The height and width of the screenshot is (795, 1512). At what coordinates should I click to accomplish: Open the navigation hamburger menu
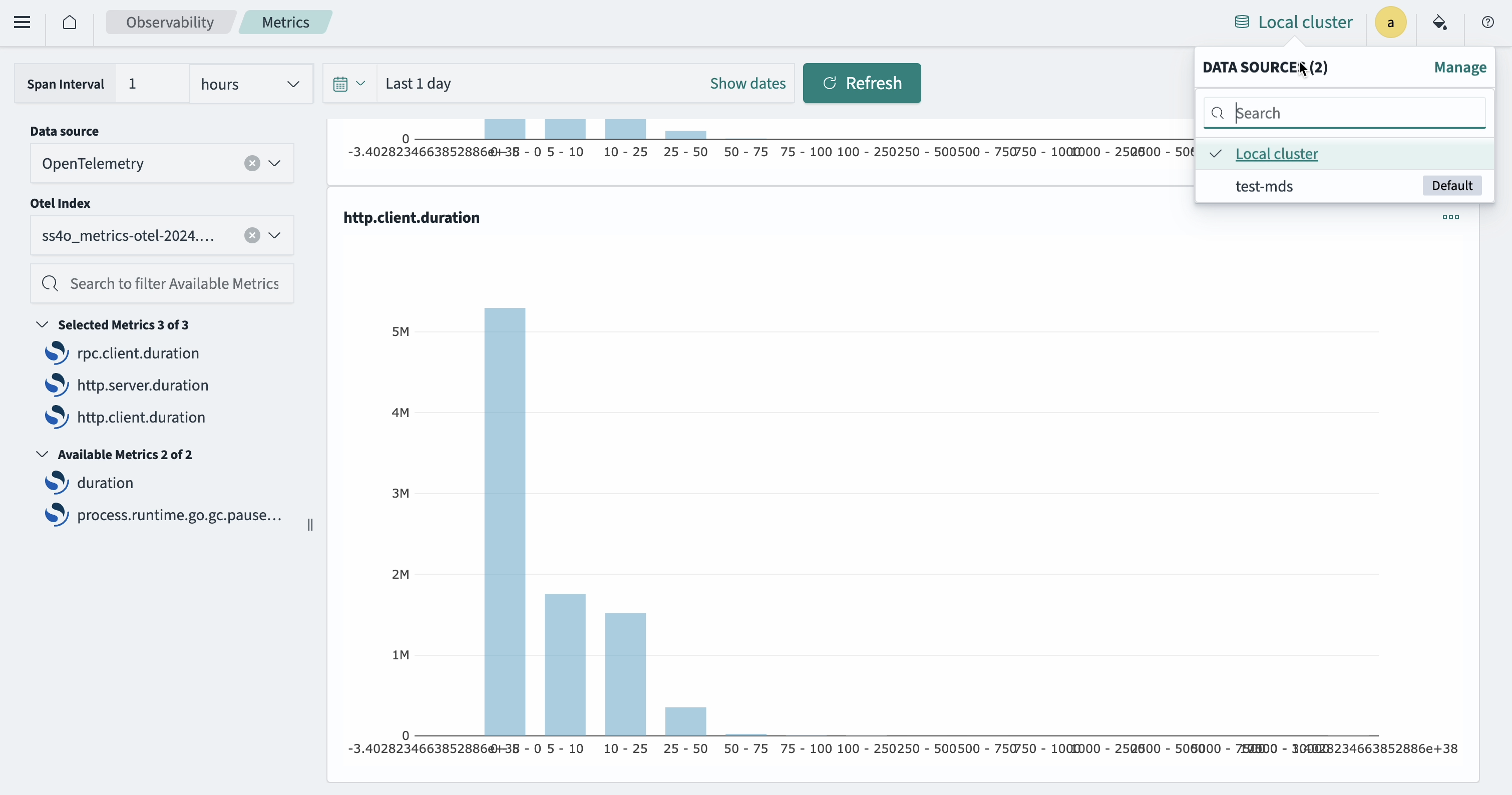[23, 22]
